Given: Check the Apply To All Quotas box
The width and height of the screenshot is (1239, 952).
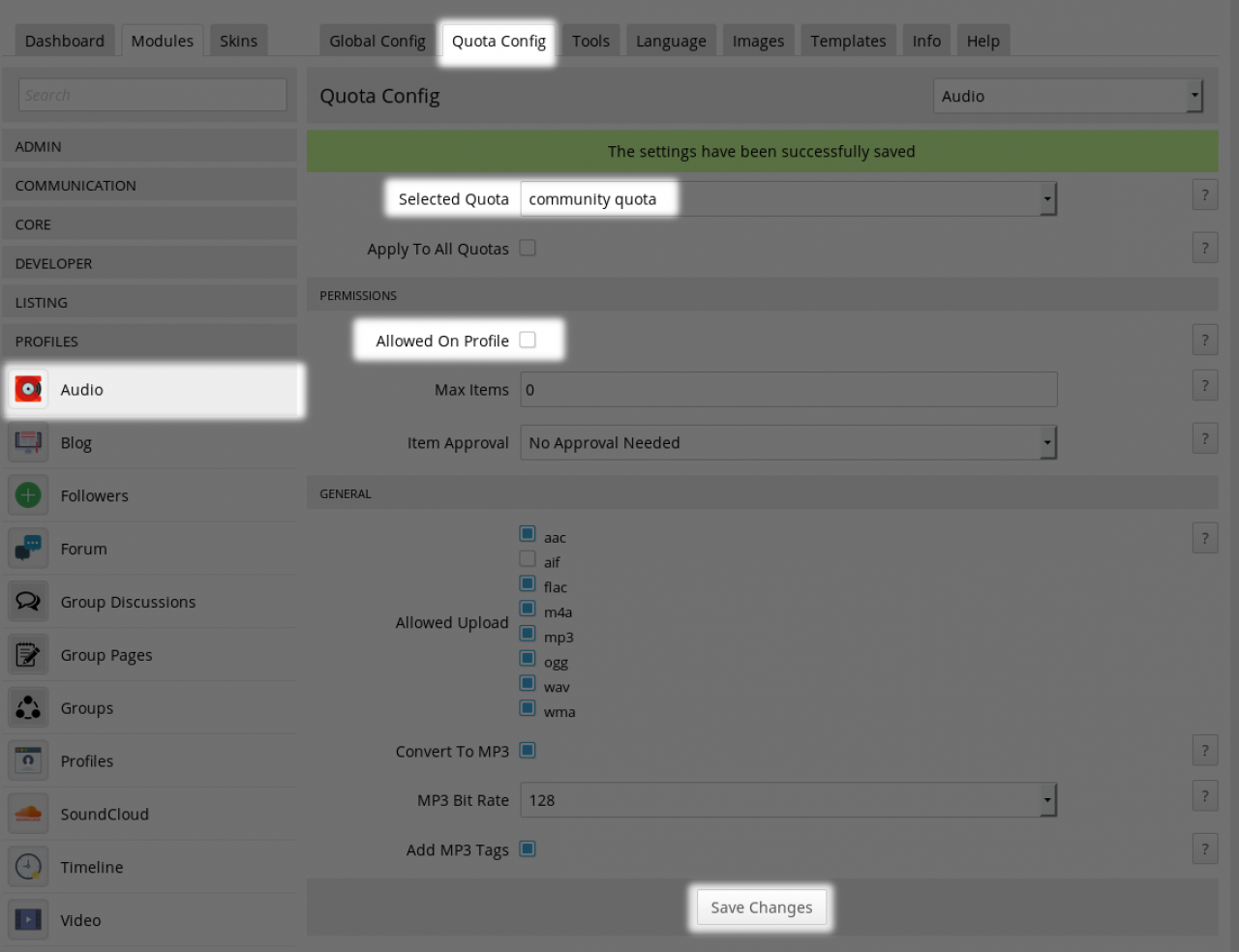Looking at the screenshot, I should 528,248.
